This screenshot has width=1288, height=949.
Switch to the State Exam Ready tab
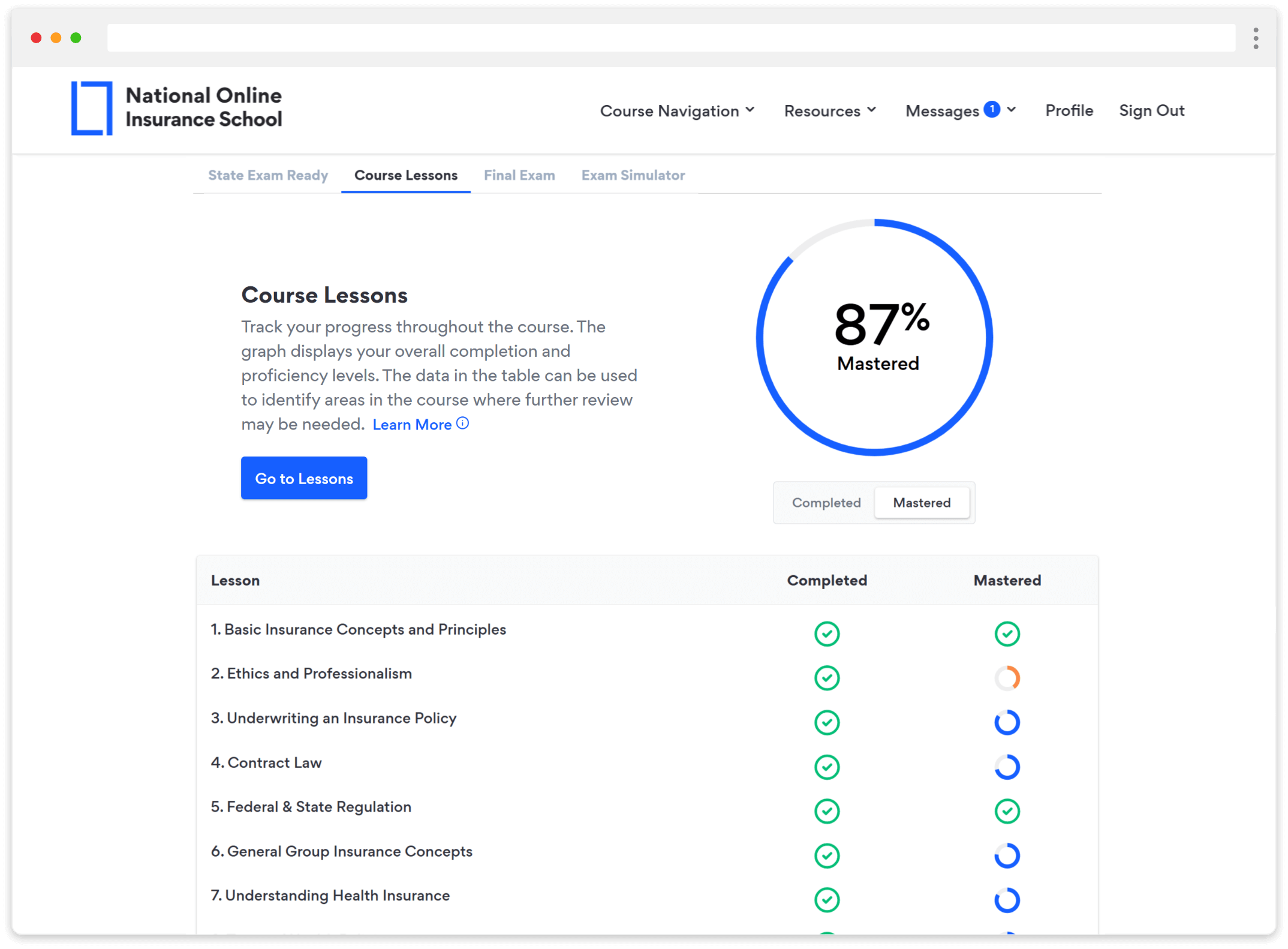(267, 175)
